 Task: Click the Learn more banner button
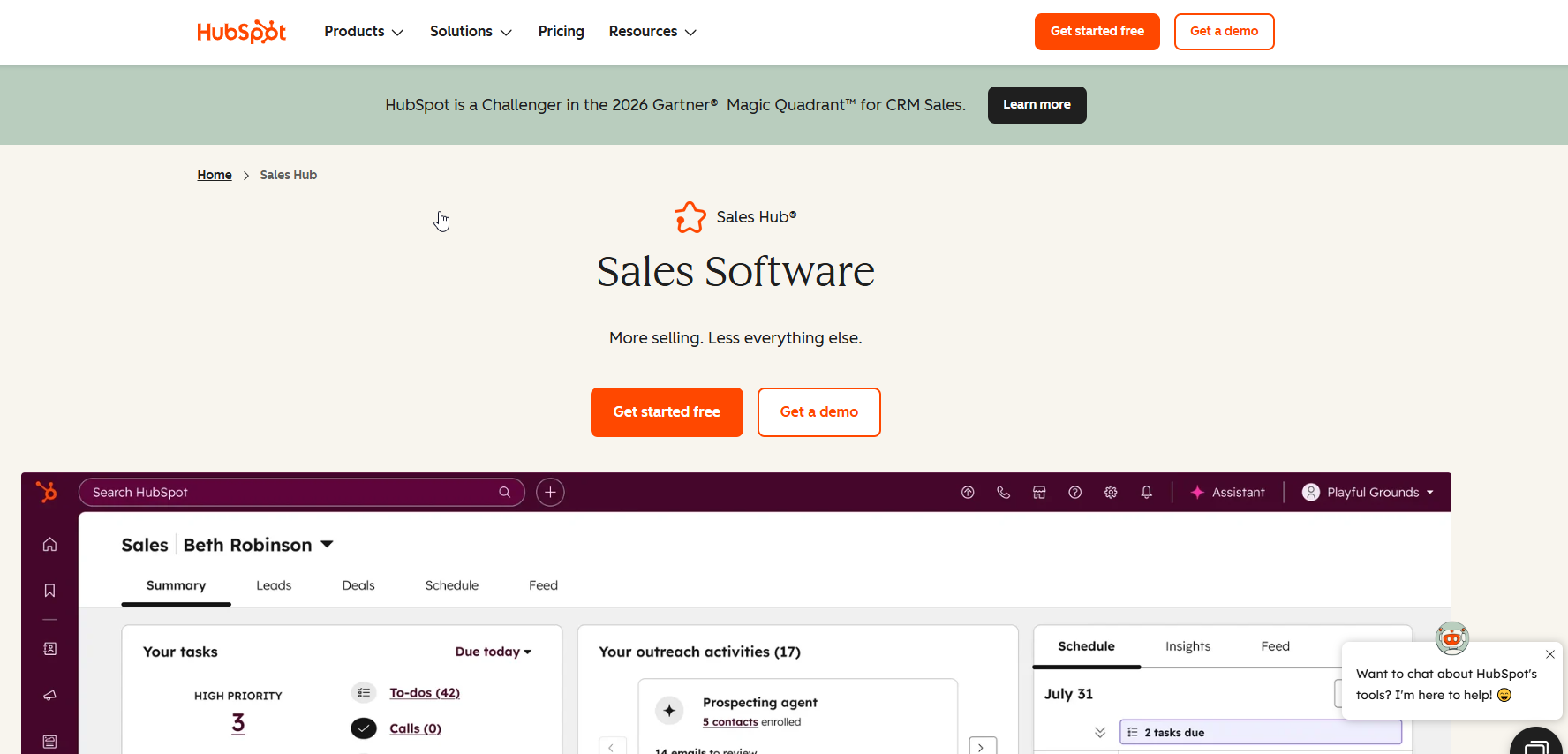click(1037, 105)
